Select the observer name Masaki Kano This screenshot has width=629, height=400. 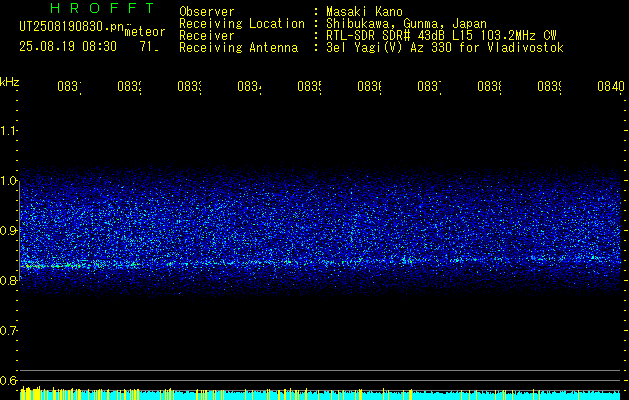point(364,12)
